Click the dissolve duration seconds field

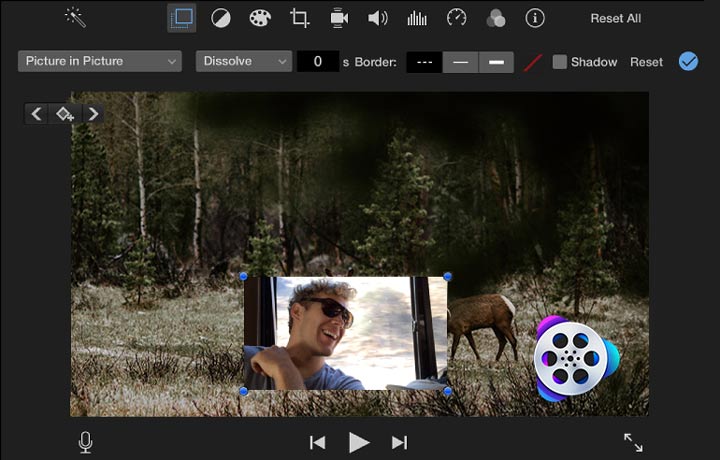coord(318,61)
